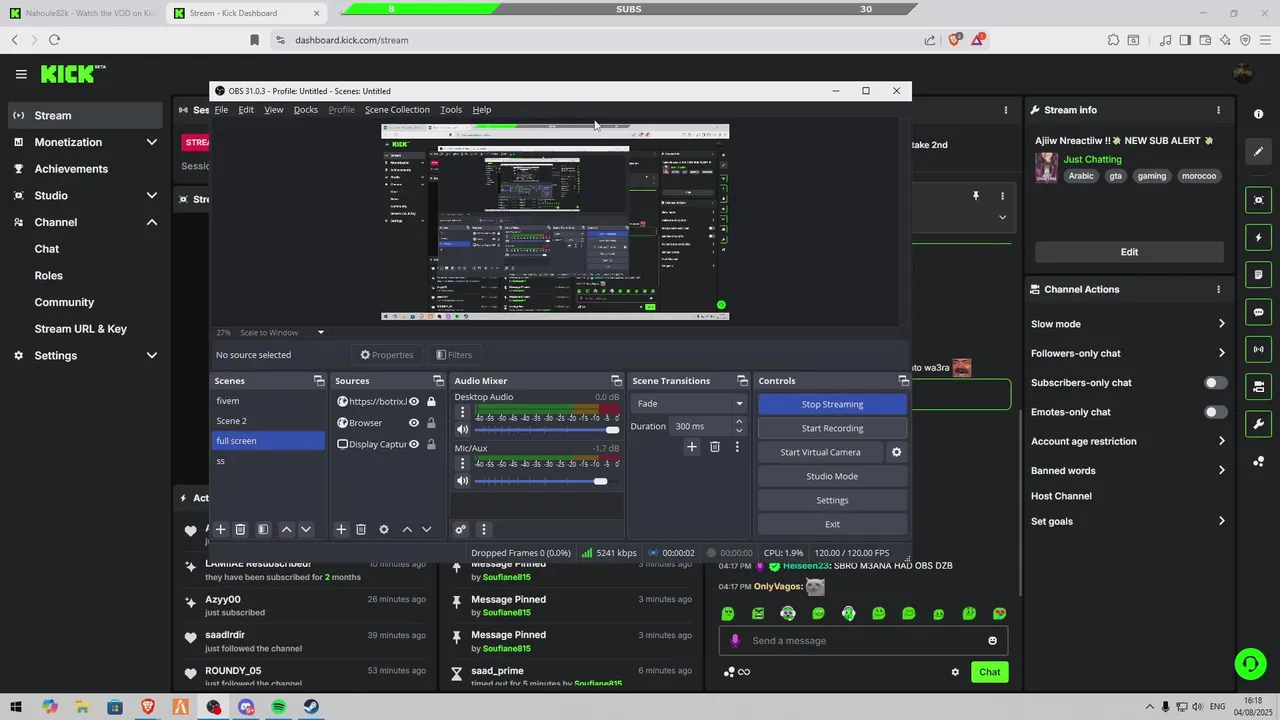
Task: Click lightning bolt icon in right rail
Action: click(1259, 238)
